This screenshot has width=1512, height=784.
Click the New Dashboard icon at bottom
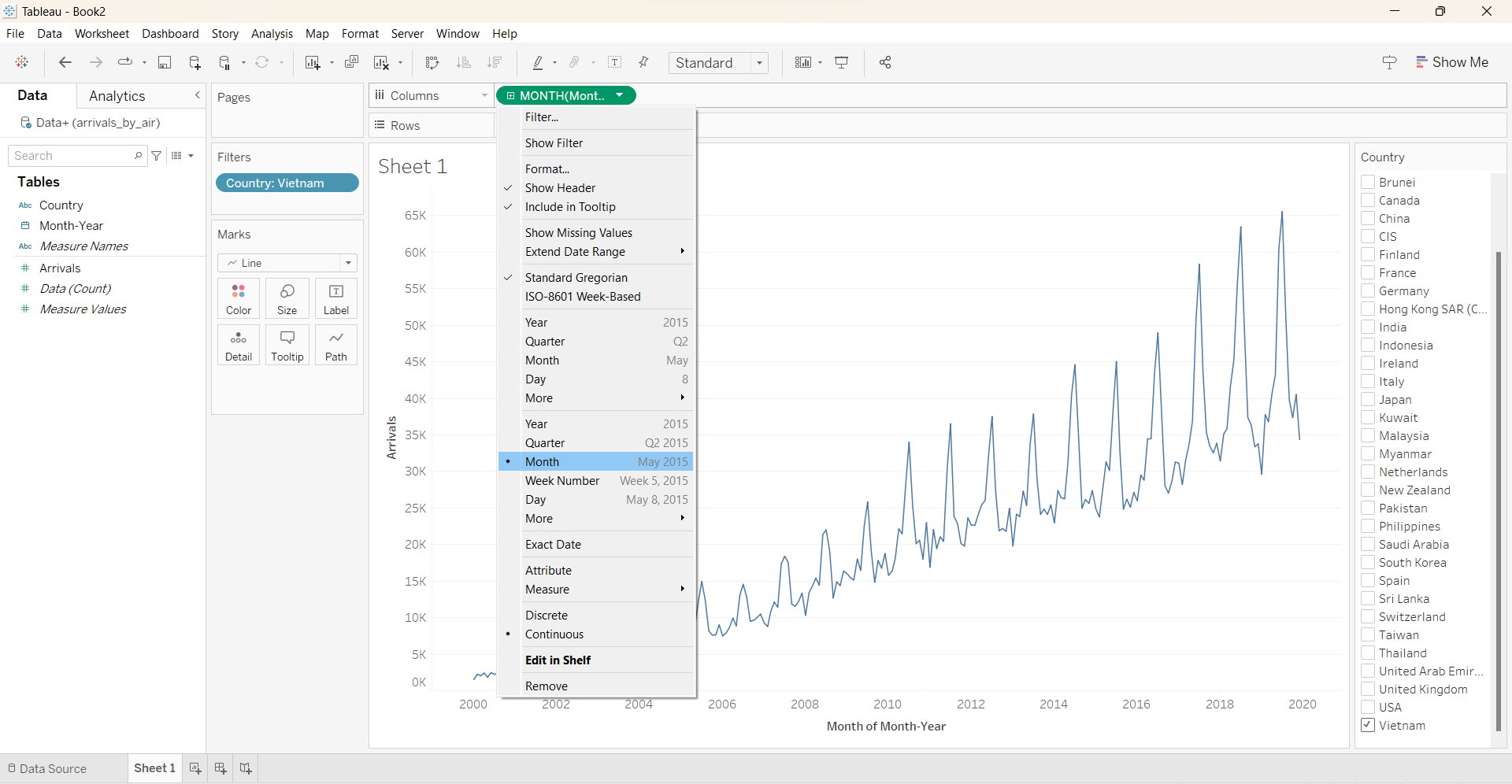click(x=220, y=768)
